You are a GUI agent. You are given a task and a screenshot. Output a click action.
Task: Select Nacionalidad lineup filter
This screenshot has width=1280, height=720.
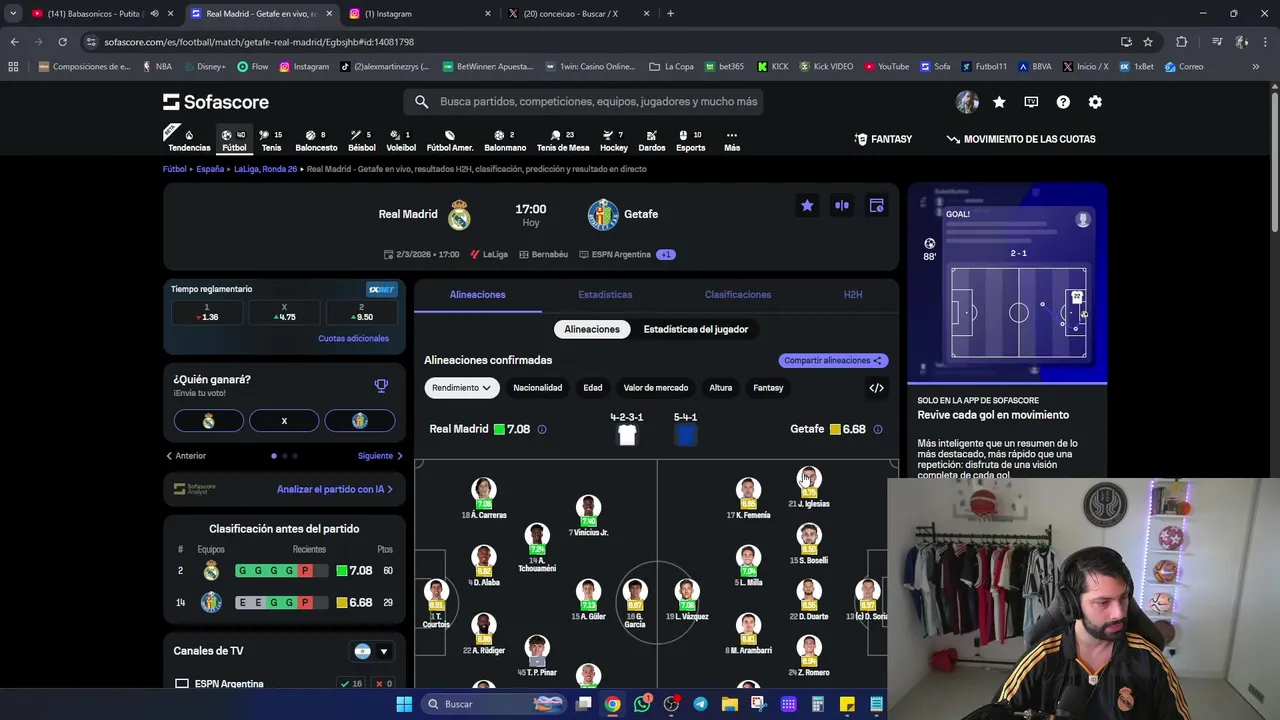click(538, 388)
